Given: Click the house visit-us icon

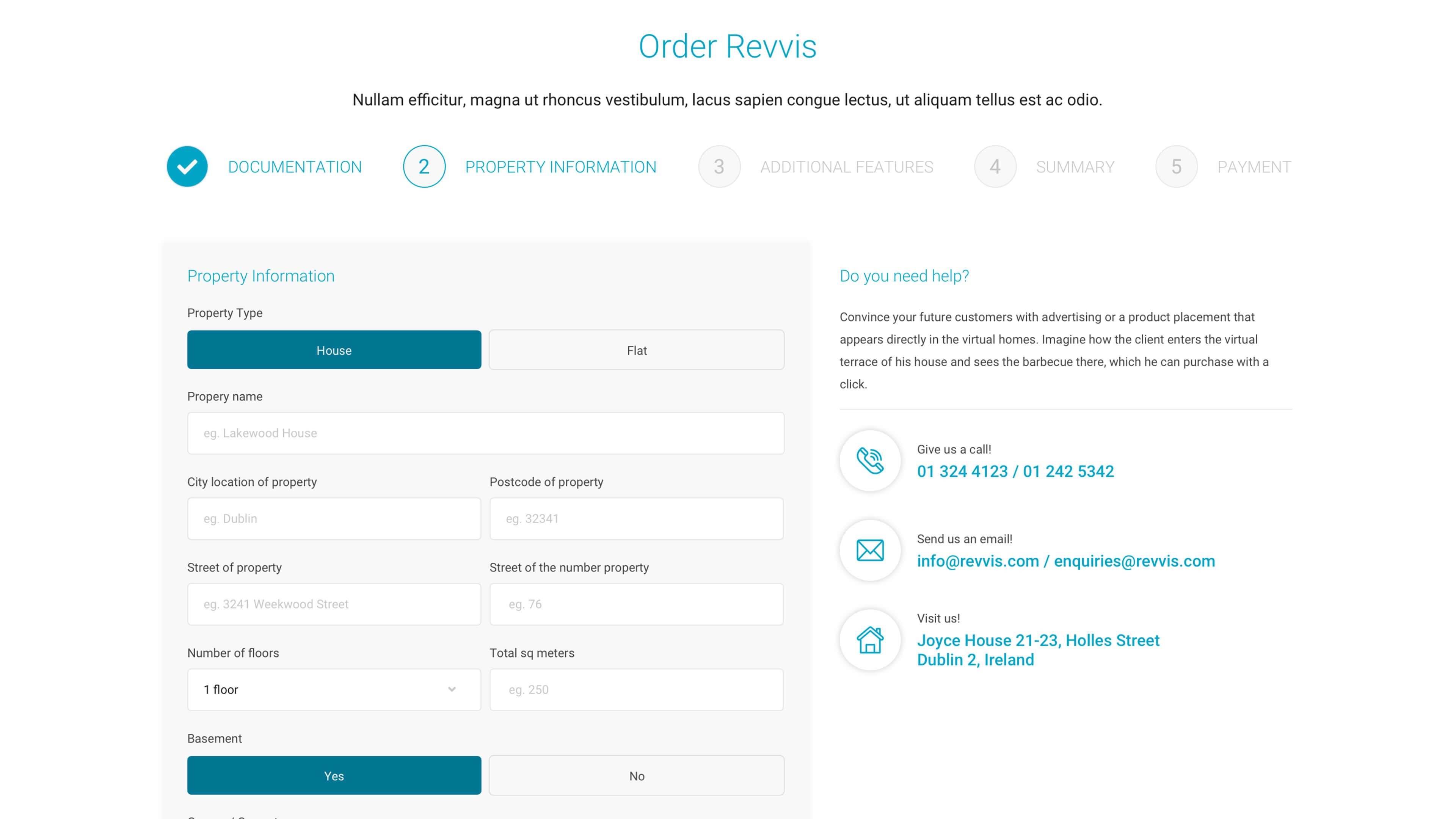Looking at the screenshot, I should click(870, 640).
